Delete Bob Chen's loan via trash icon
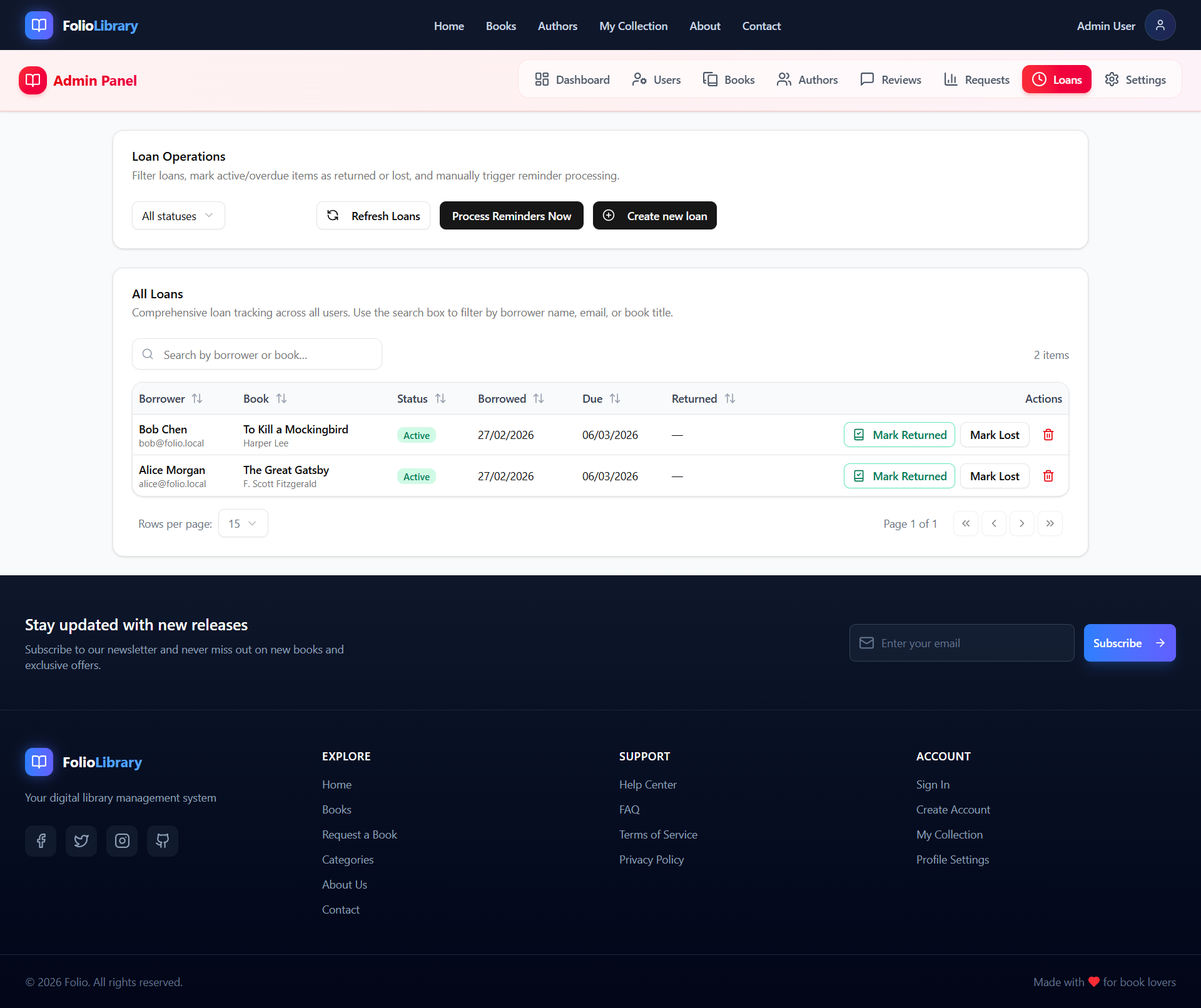 [1048, 435]
